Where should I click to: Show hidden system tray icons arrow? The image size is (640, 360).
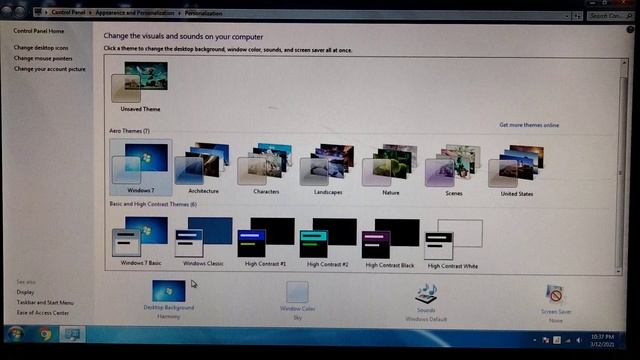(x=534, y=340)
